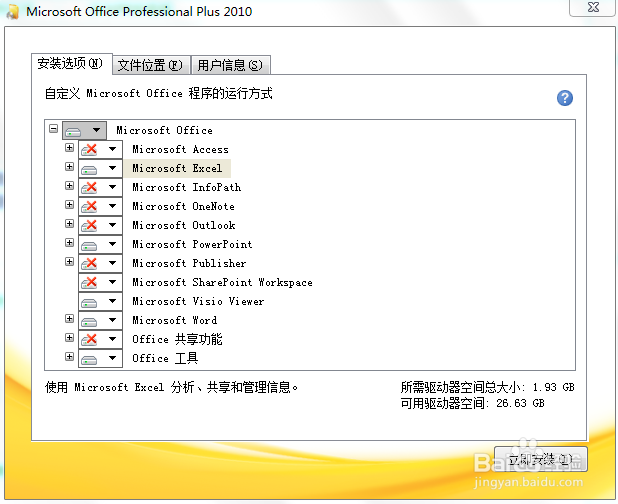This screenshot has width=618, height=504.
Task: Open install dropdown arrow for Microsoft Publisher
Action: (x=112, y=263)
